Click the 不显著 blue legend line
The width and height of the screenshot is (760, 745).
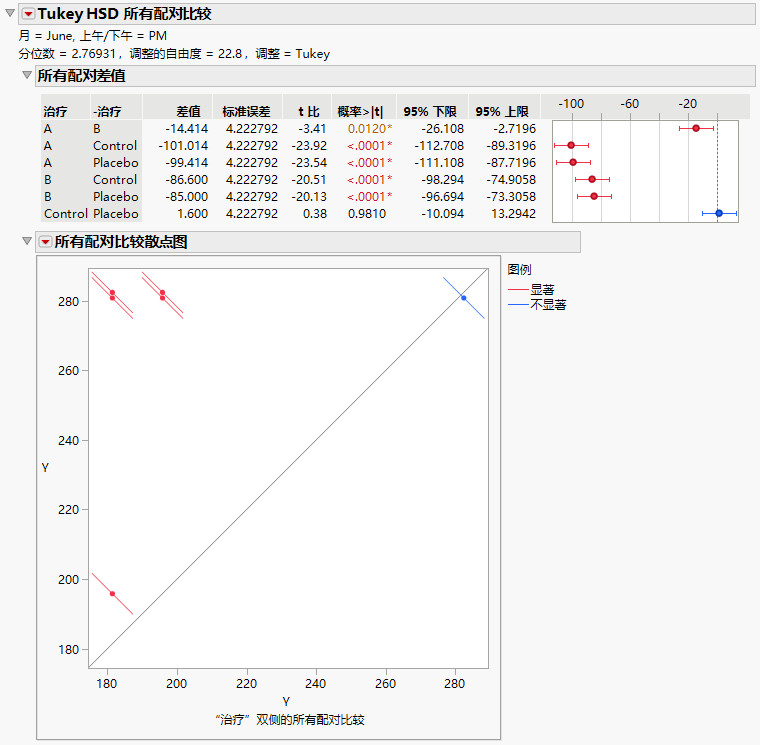[x=518, y=305]
